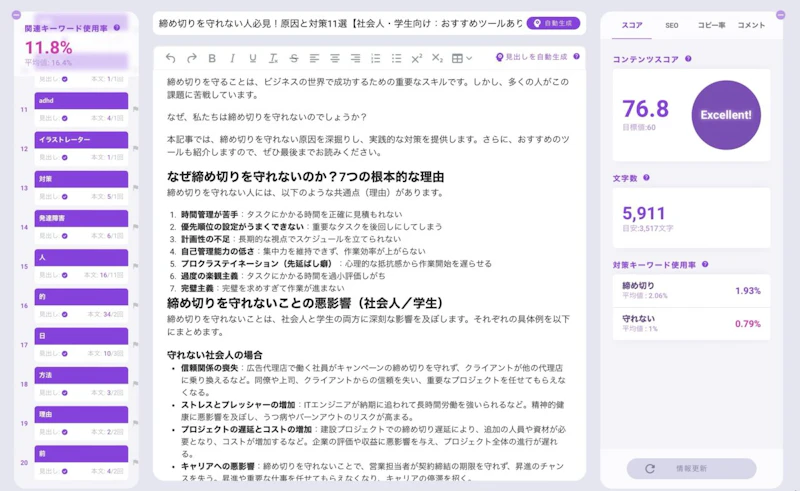Click help icon next to 対策キーワード使用率
Viewport: 800px width, 491px height.
705,264
